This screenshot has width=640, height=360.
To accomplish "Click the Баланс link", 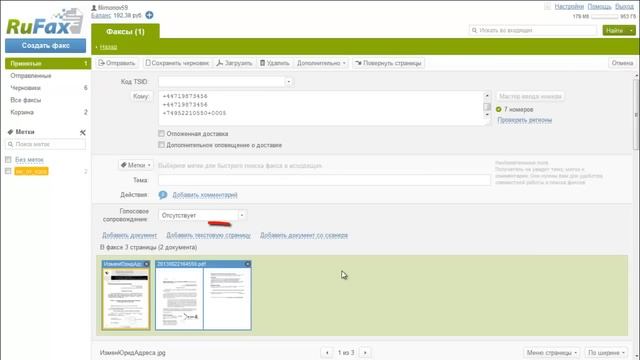I will [101, 16].
